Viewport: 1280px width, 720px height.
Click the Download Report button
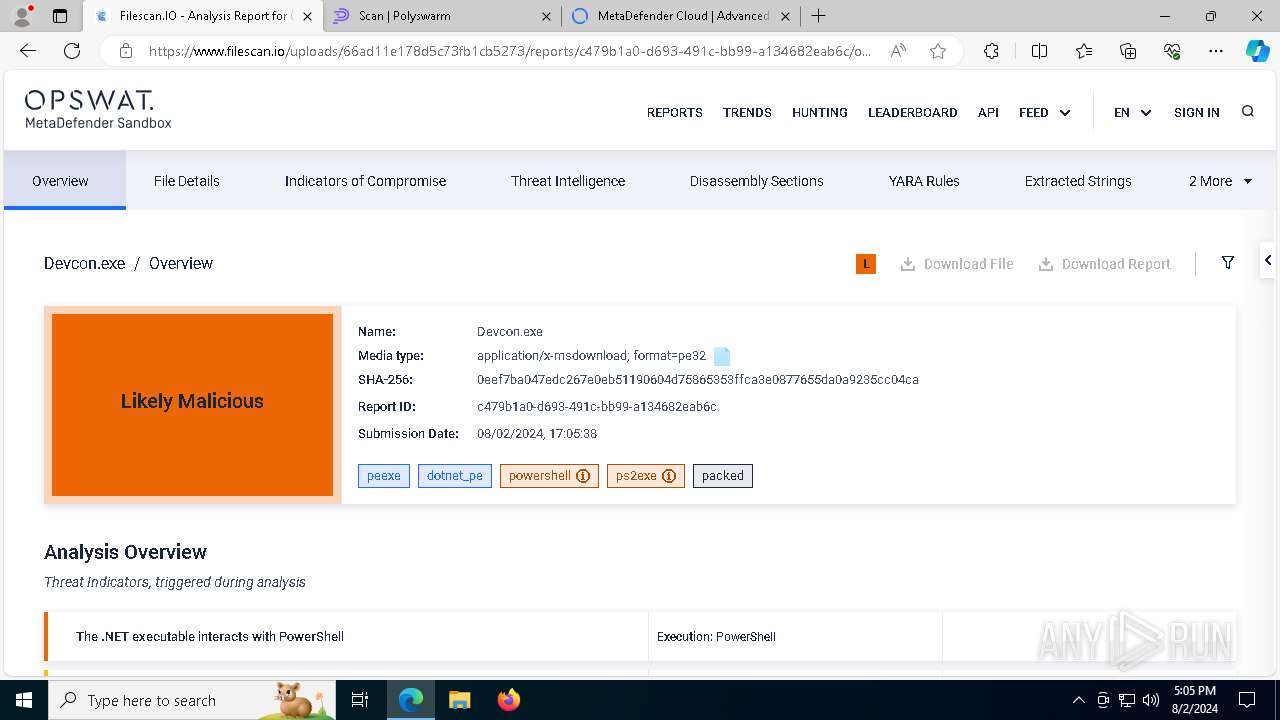click(x=1104, y=264)
